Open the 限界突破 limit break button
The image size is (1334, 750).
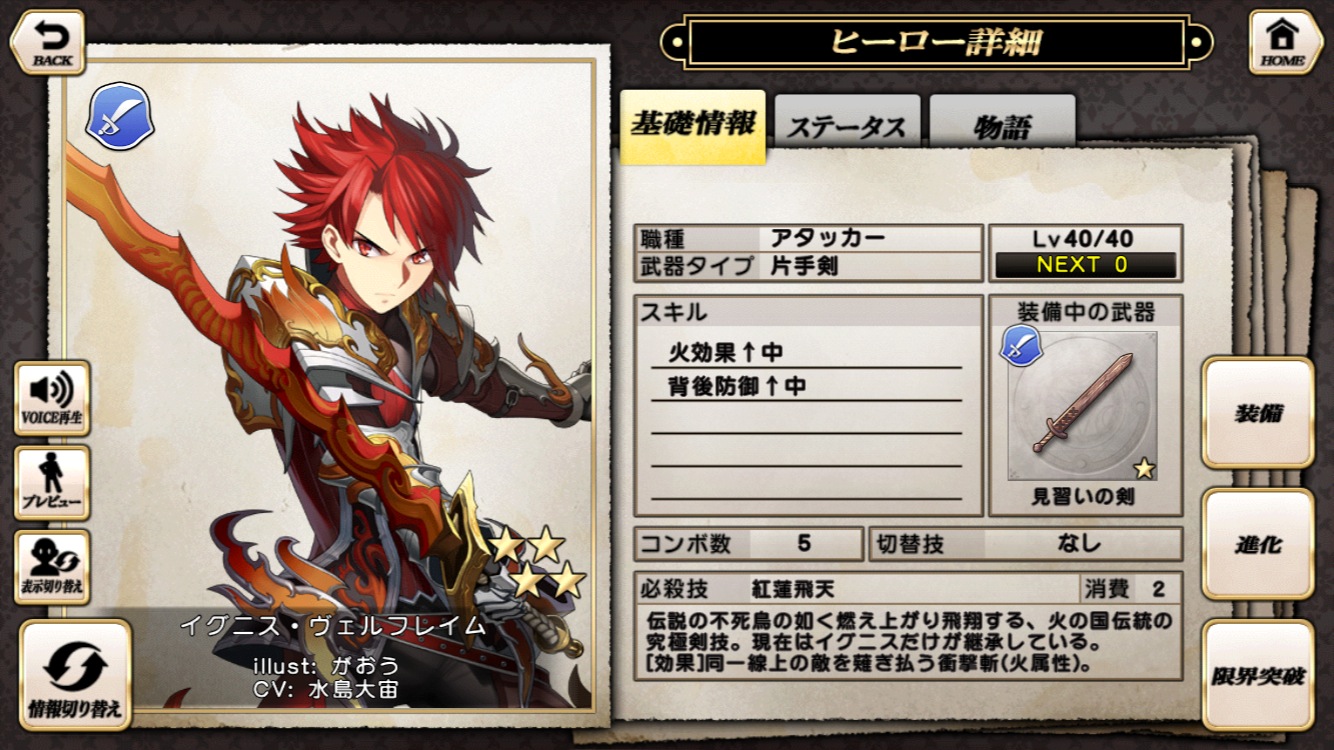1258,675
